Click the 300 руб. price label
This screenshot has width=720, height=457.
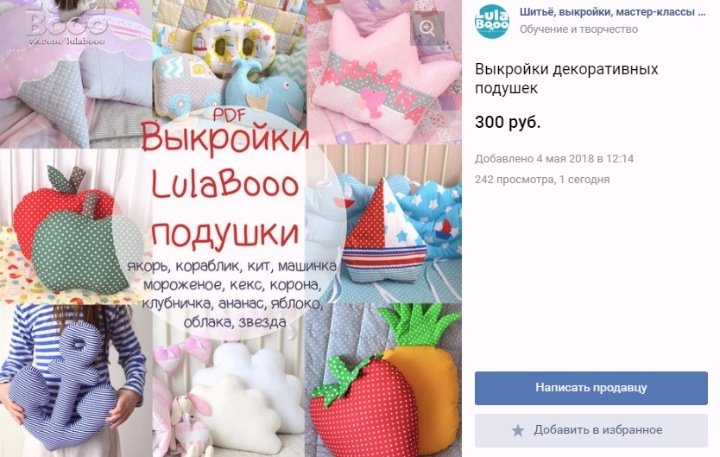tap(507, 123)
